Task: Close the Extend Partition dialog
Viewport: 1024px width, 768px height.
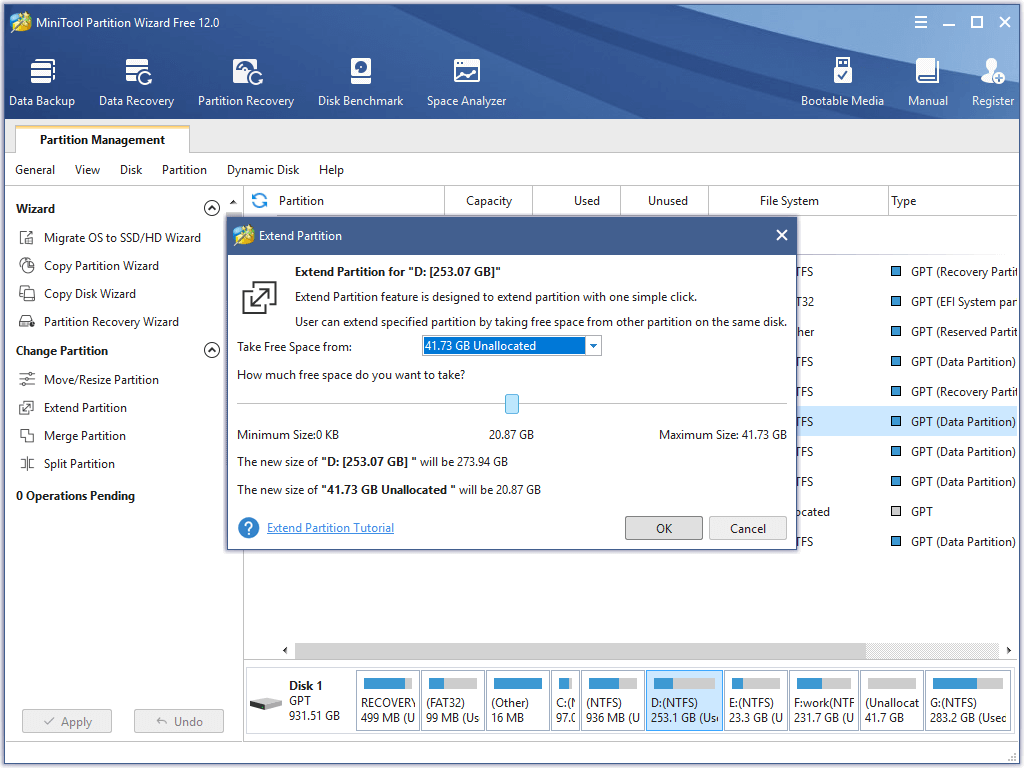Action: [x=782, y=235]
